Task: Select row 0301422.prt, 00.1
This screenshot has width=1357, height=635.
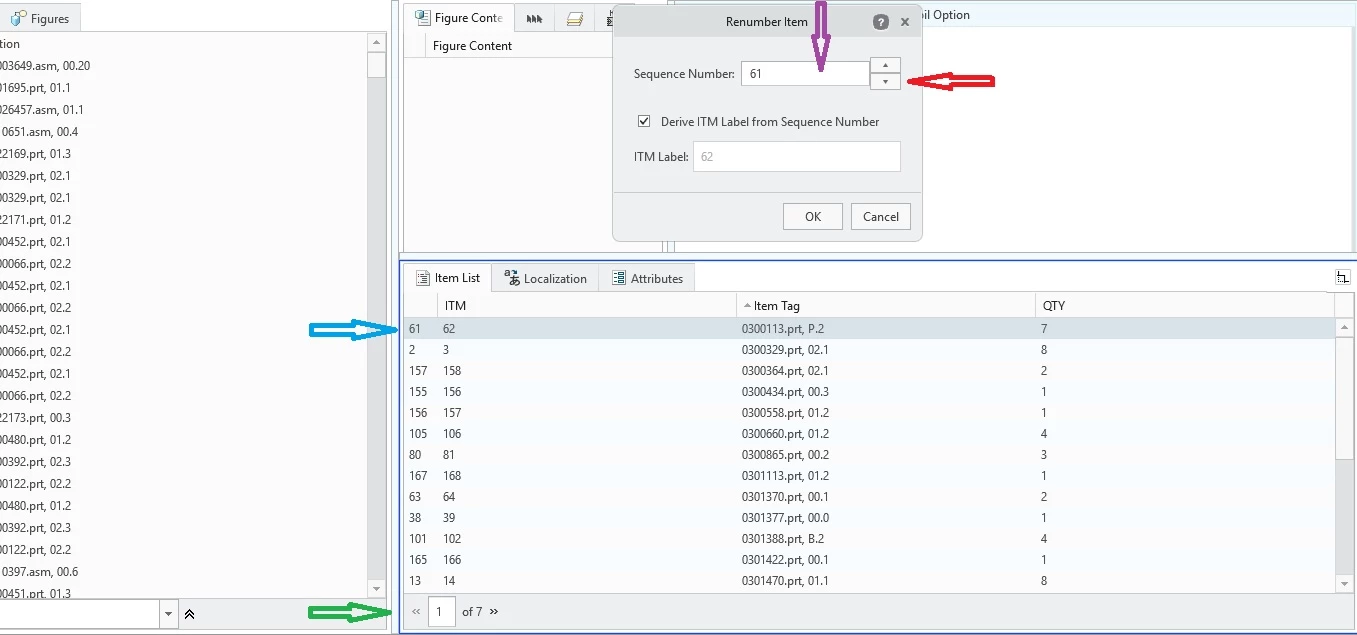Action: point(868,560)
